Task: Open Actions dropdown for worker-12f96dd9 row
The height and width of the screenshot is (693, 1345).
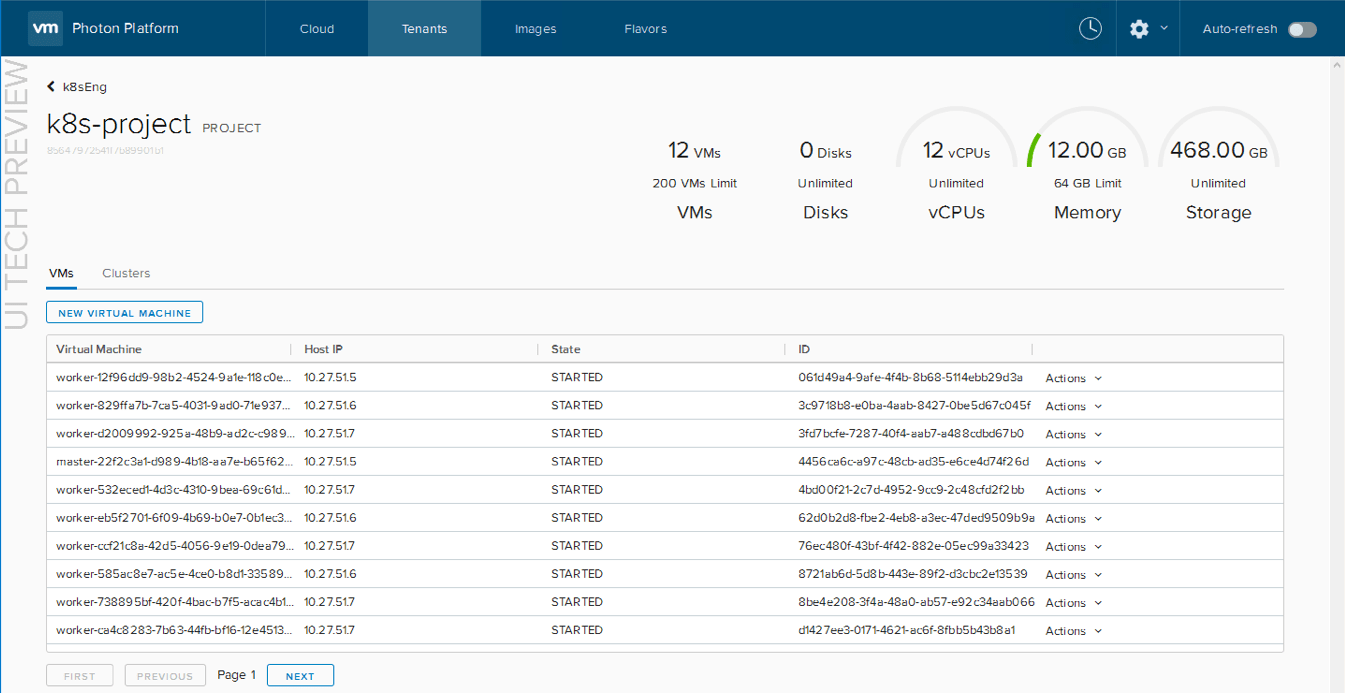Action: pos(1074,378)
